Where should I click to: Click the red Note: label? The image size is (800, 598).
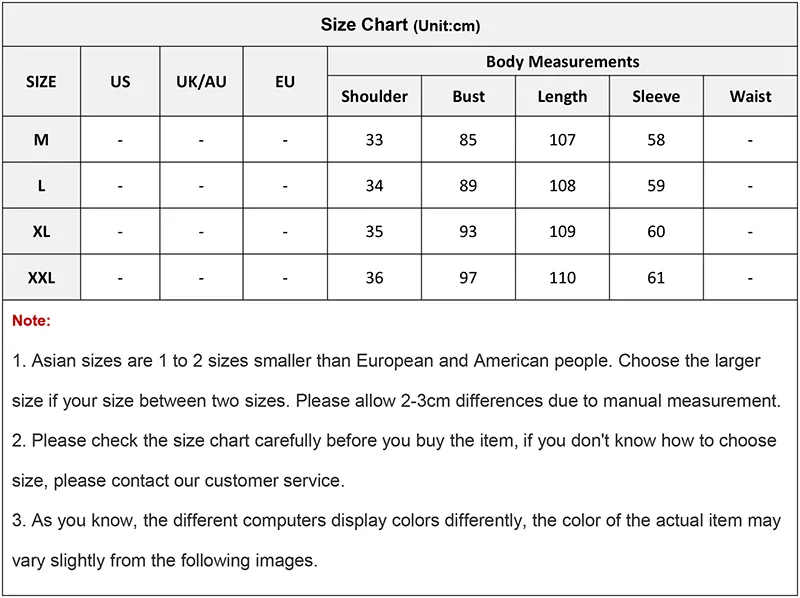31,320
